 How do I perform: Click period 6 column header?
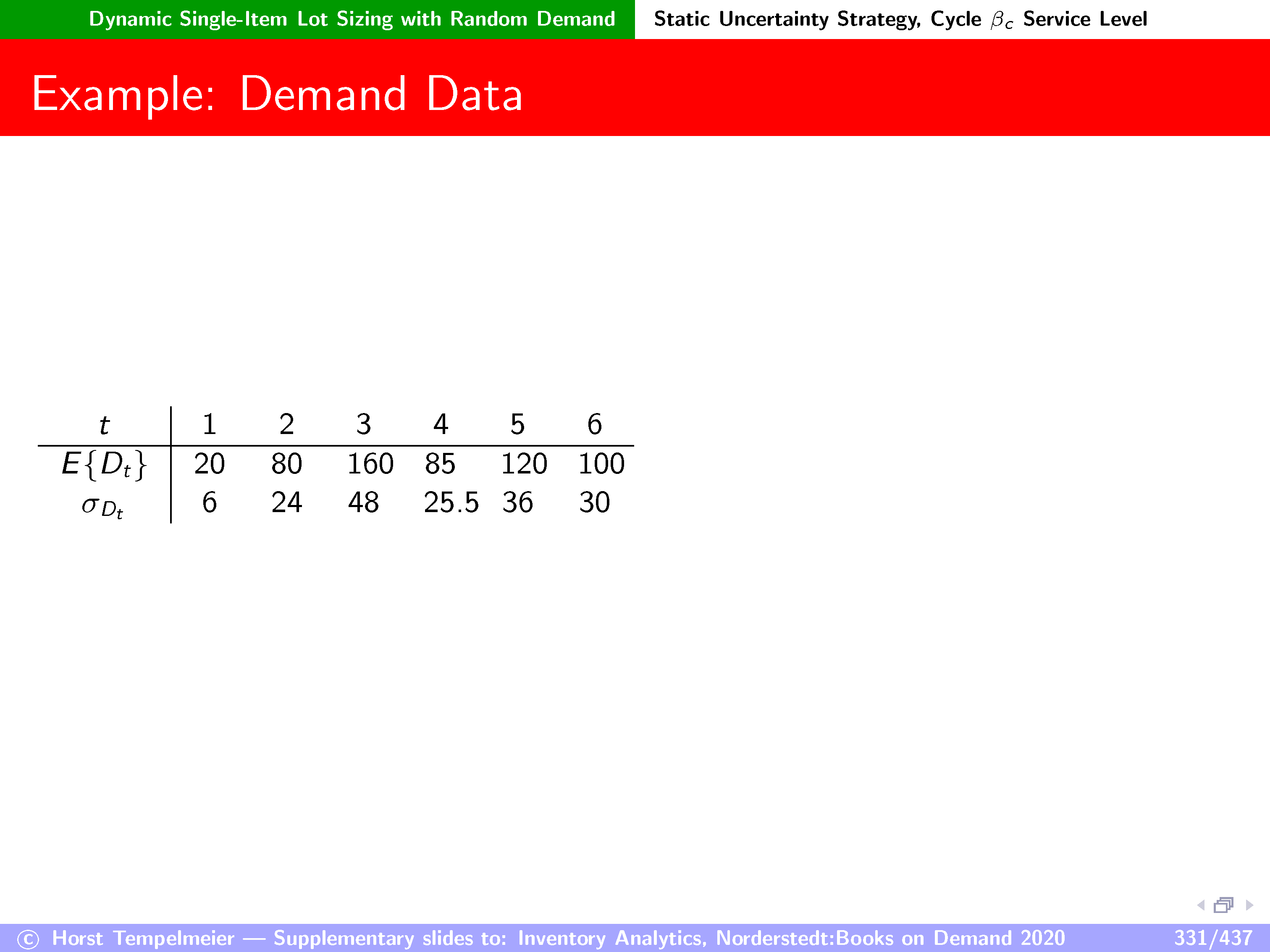pyautogui.click(x=594, y=425)
